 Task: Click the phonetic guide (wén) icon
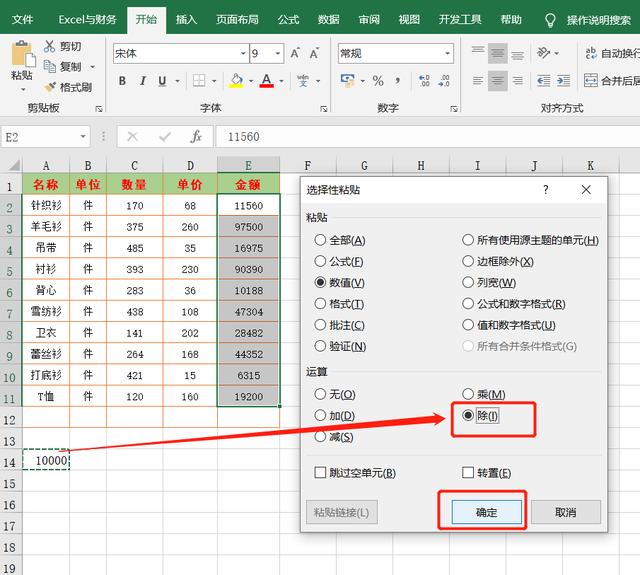[x=303, y=81]
